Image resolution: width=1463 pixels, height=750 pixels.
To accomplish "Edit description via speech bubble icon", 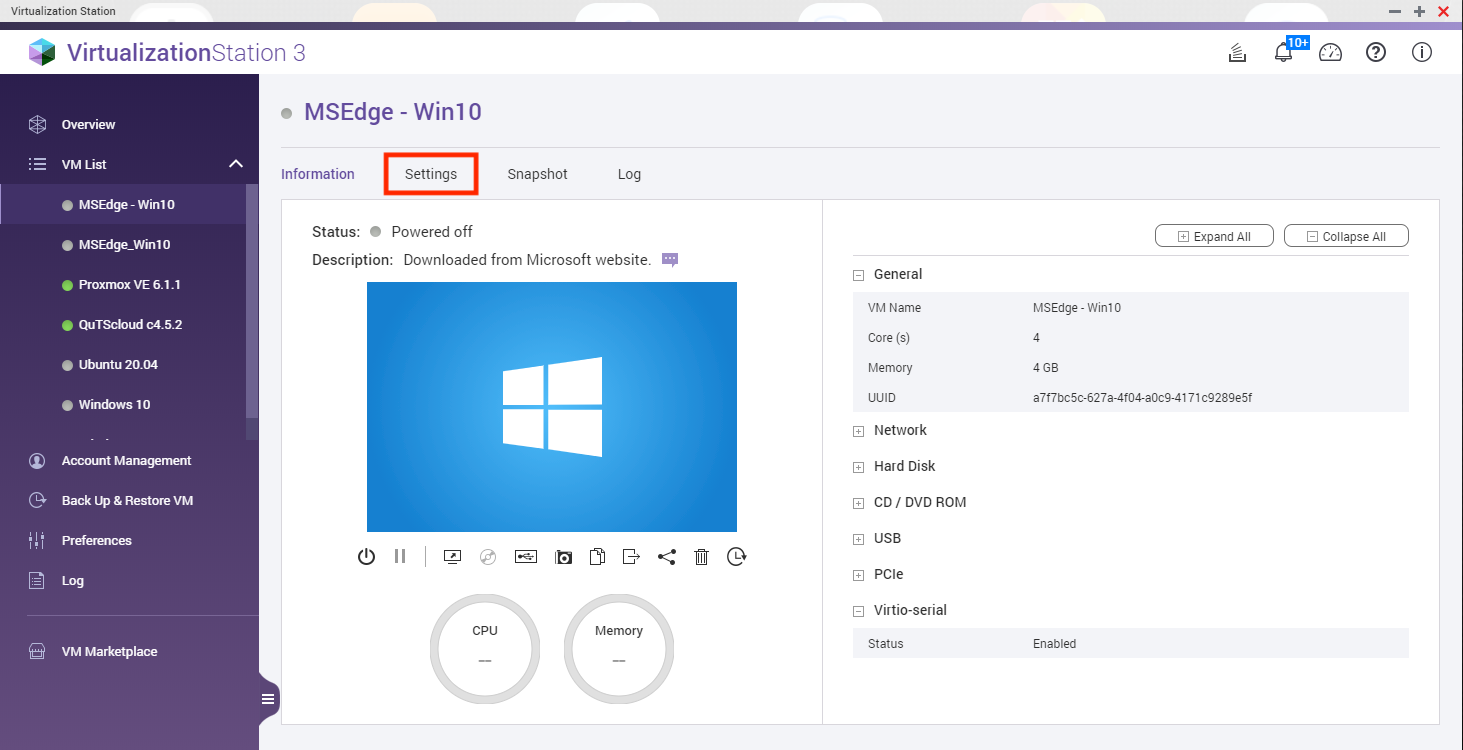I will (670, 260).
